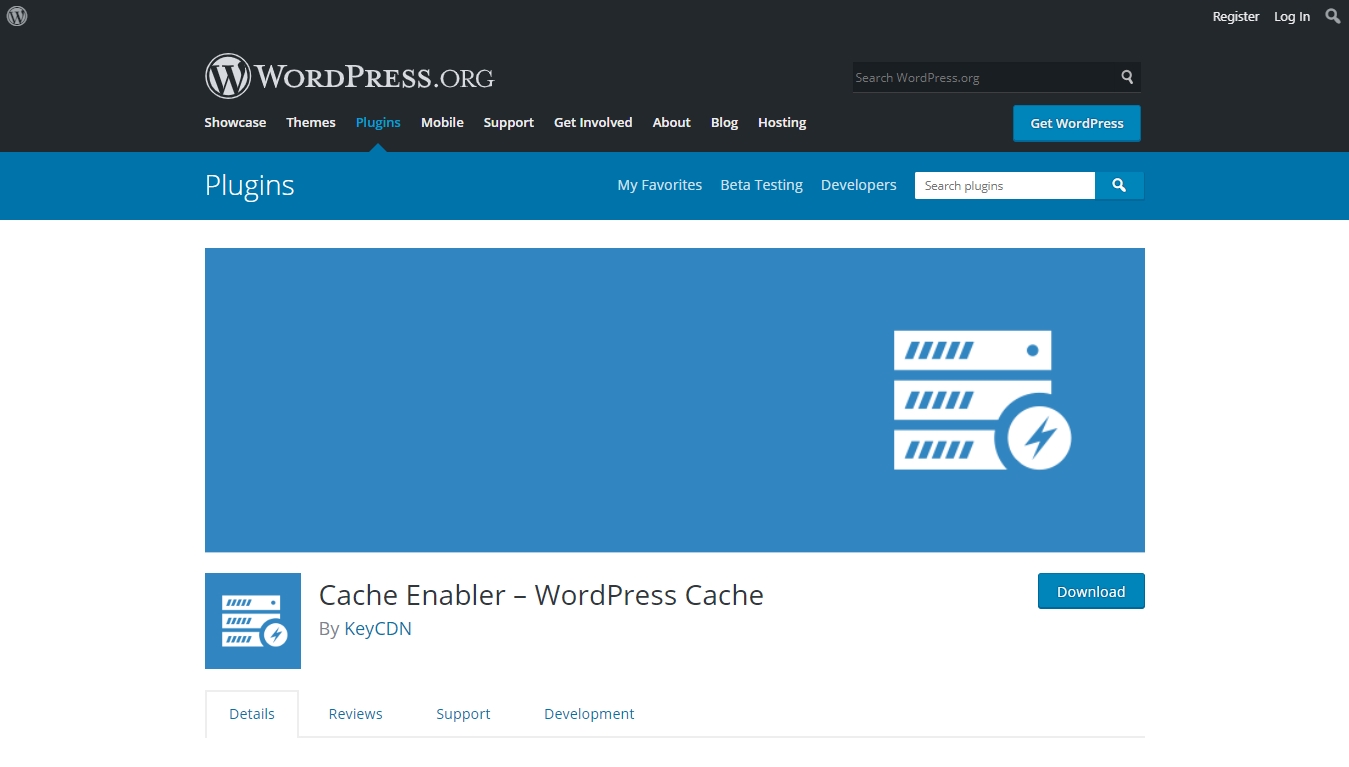Viewport: 1349px width, 767px height.
Task: Open the Themes menu item
Action: (x=311, y=122)
